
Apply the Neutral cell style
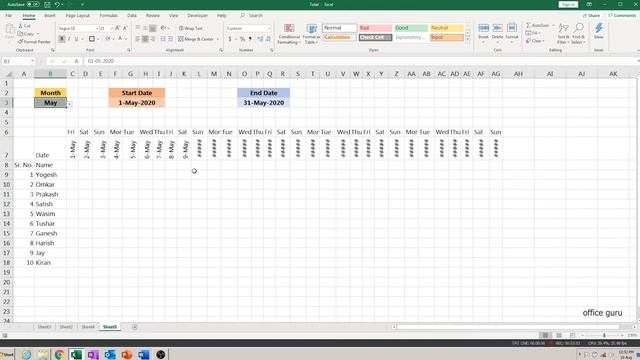pyautogui.click(x=447, y=28)
